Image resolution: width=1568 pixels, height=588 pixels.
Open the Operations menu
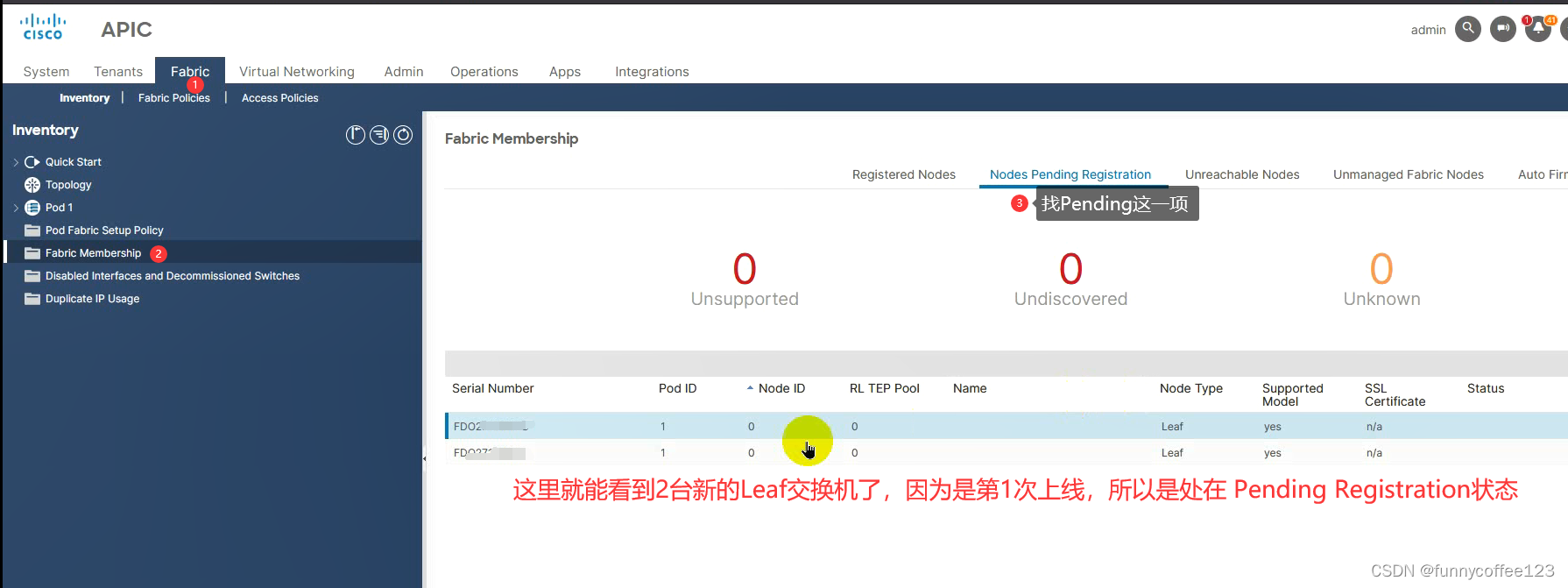[484, 72]
